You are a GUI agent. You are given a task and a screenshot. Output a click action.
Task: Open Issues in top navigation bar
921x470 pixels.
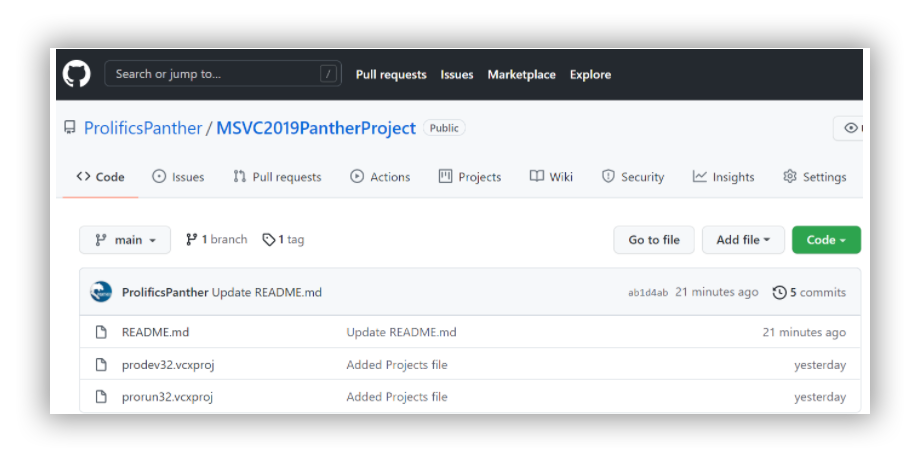point(457,75)
